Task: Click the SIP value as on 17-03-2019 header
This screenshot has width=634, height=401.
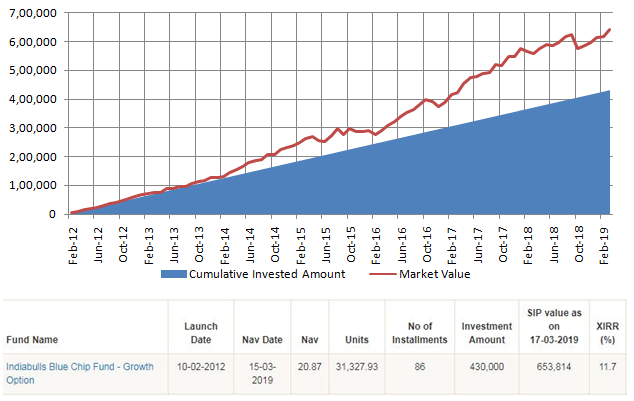Action: pos(551,326)
